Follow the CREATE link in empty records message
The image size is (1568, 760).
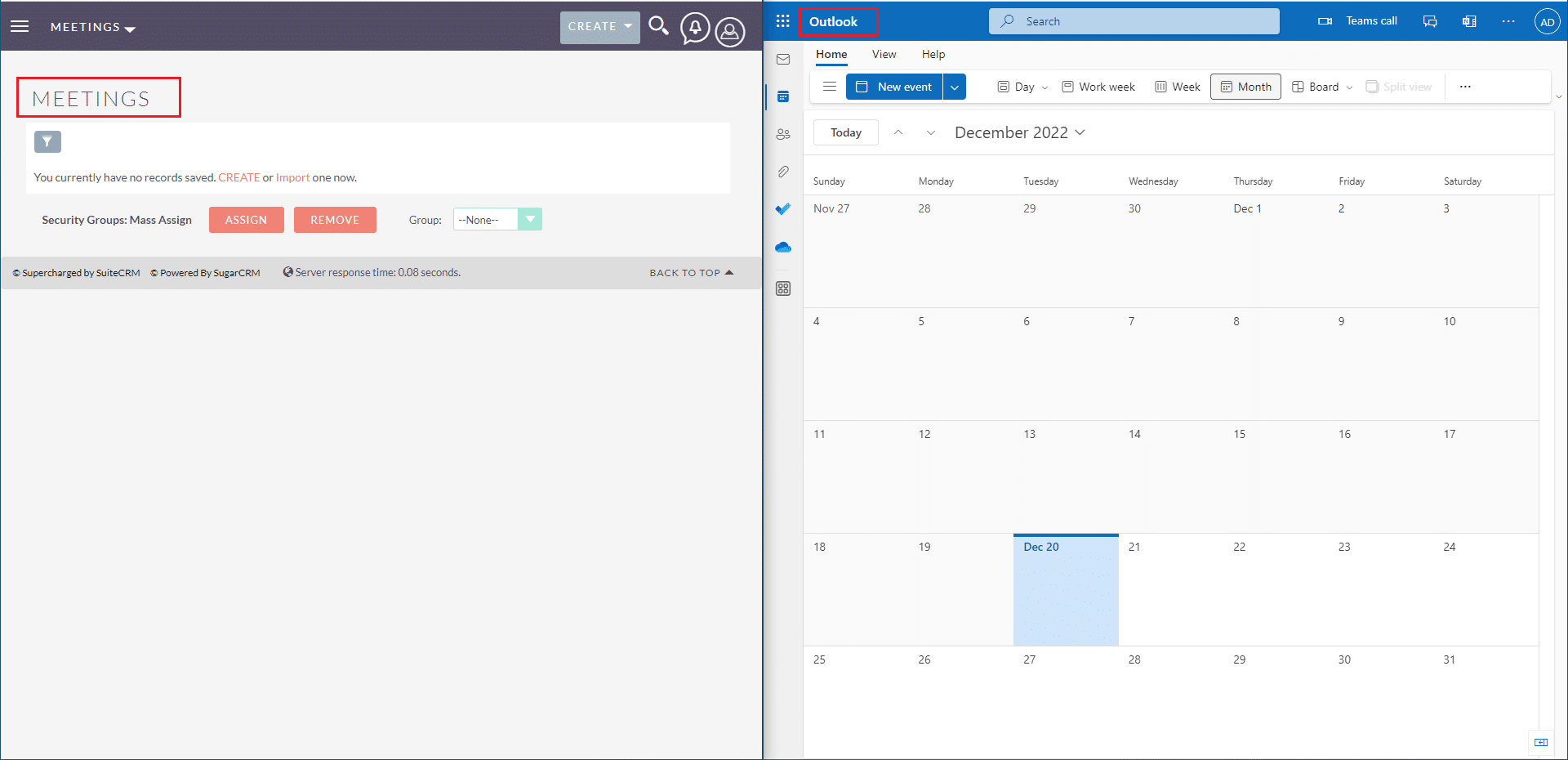click(238, 177)
